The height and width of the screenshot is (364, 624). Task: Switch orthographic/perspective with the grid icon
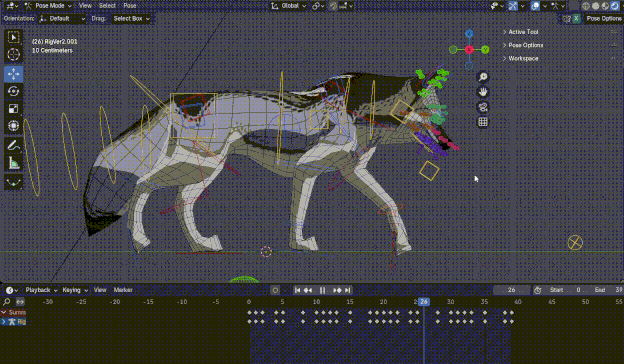(x=483, y=122)
